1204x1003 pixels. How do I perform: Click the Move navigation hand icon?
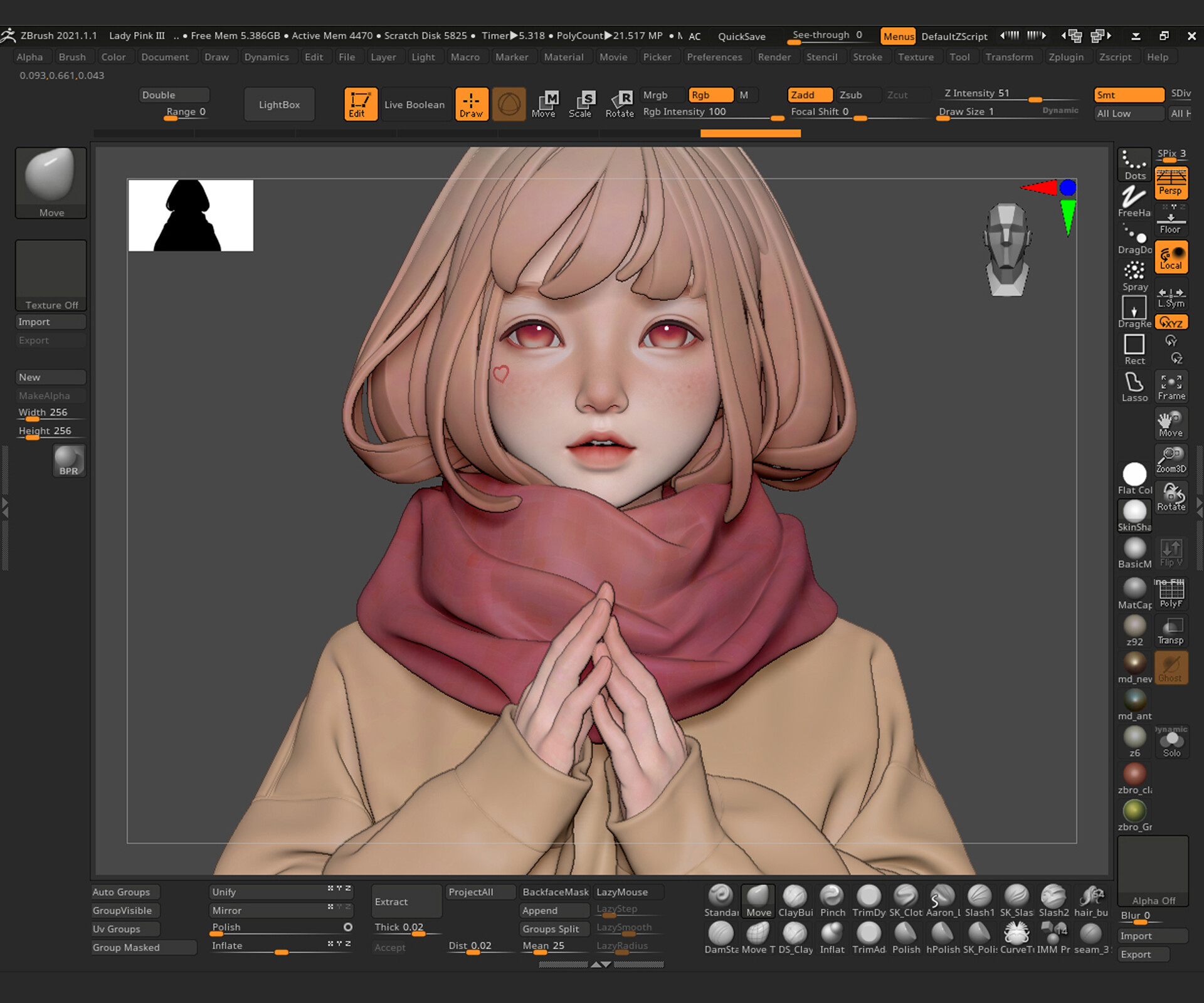(1171, 423)
